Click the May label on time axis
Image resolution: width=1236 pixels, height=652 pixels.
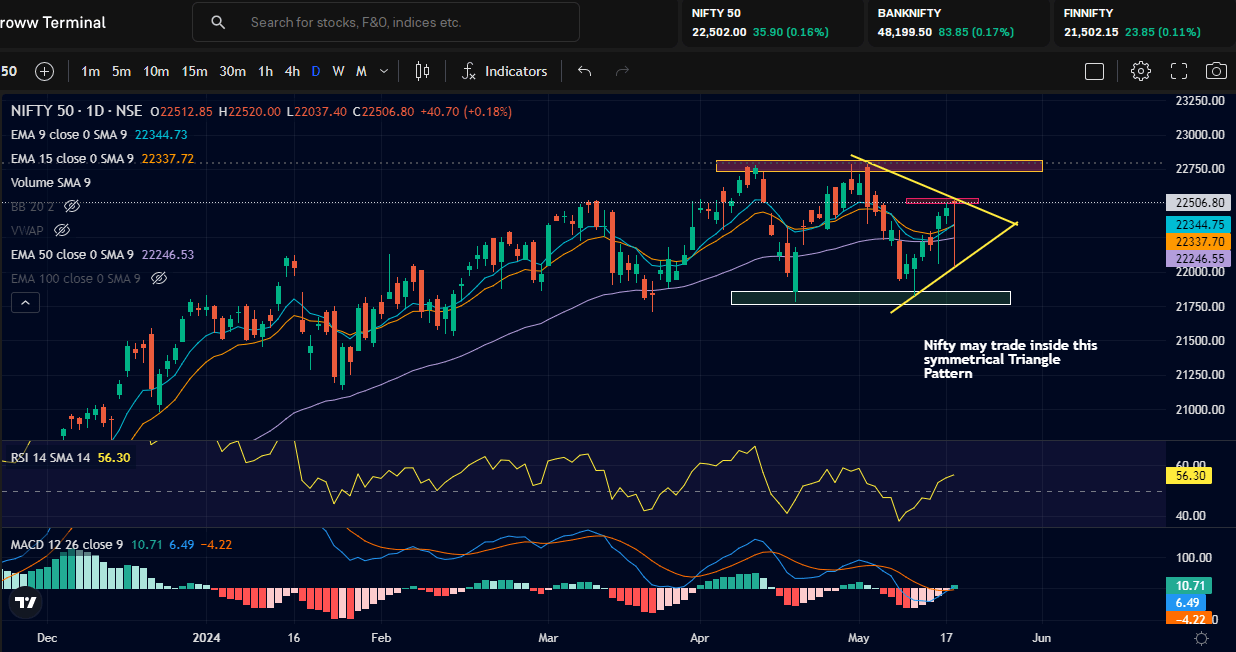(x=859, y=636)
